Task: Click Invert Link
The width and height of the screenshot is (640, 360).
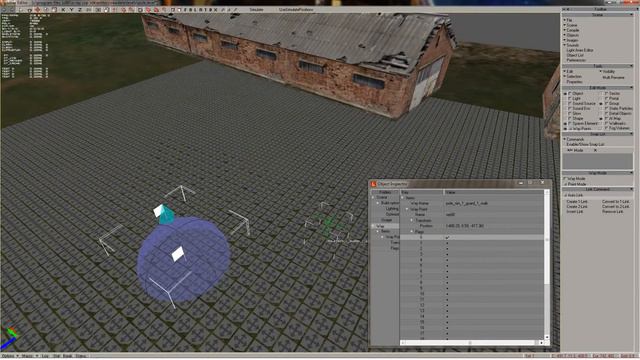Action: (x=574, y=211)
